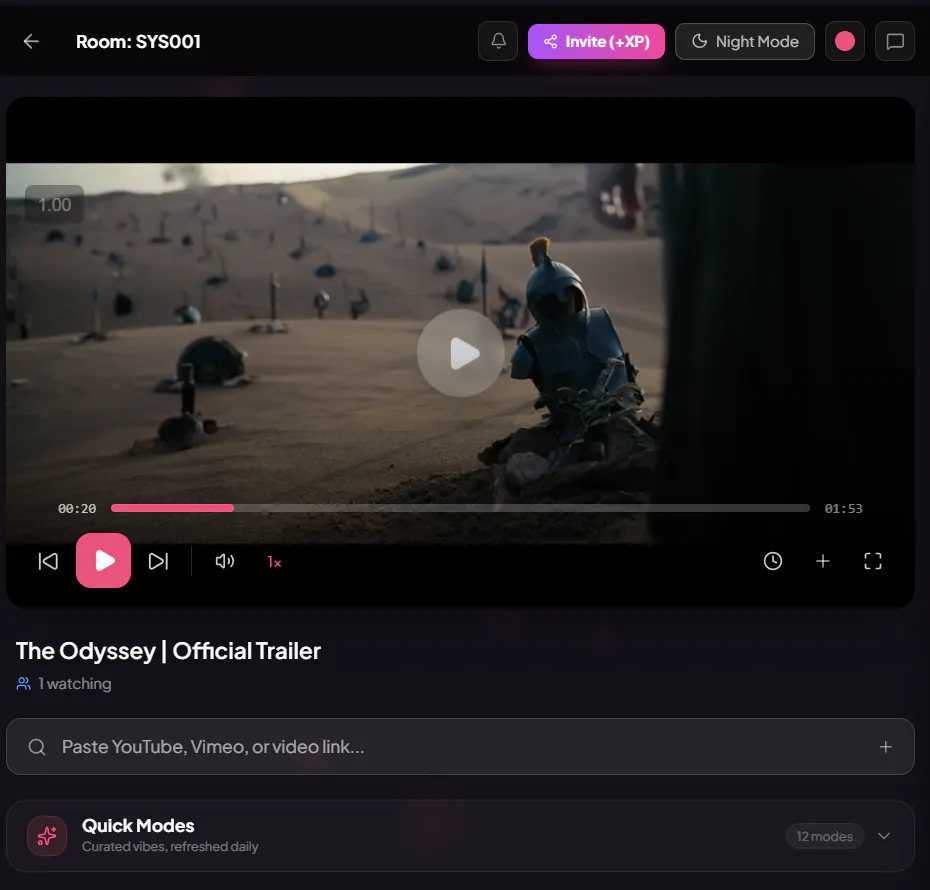Click the plus icon in player controls
Image resolution: width=930 pixels, height=890 pixels.
823,561
